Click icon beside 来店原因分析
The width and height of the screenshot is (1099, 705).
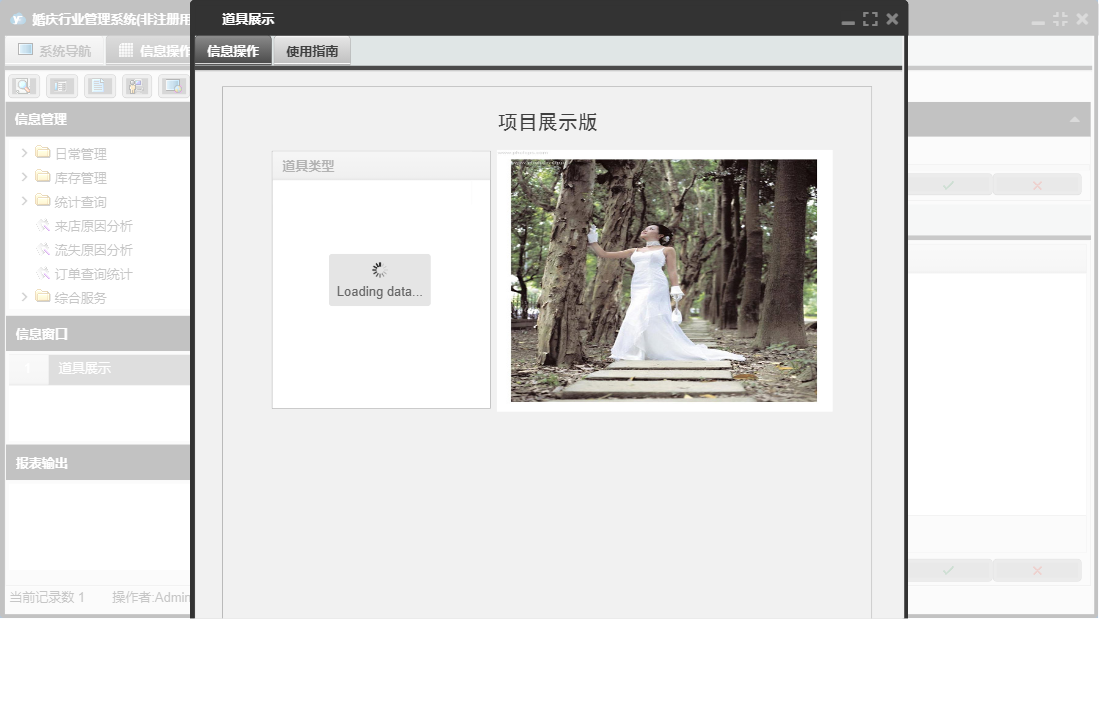tap(43, 226)
